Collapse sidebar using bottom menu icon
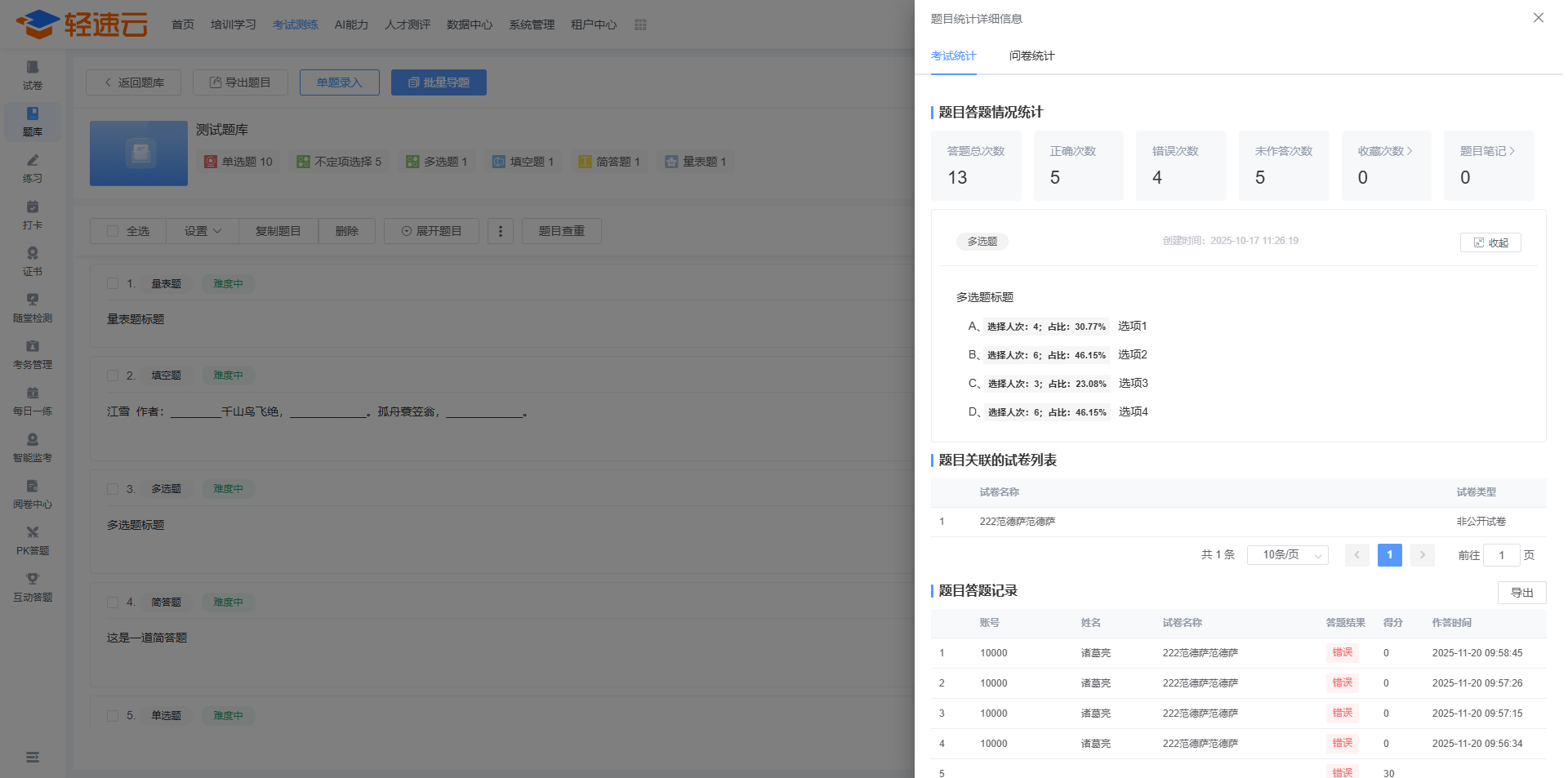This screenshot has height=778, width=1568. (33, 758)
